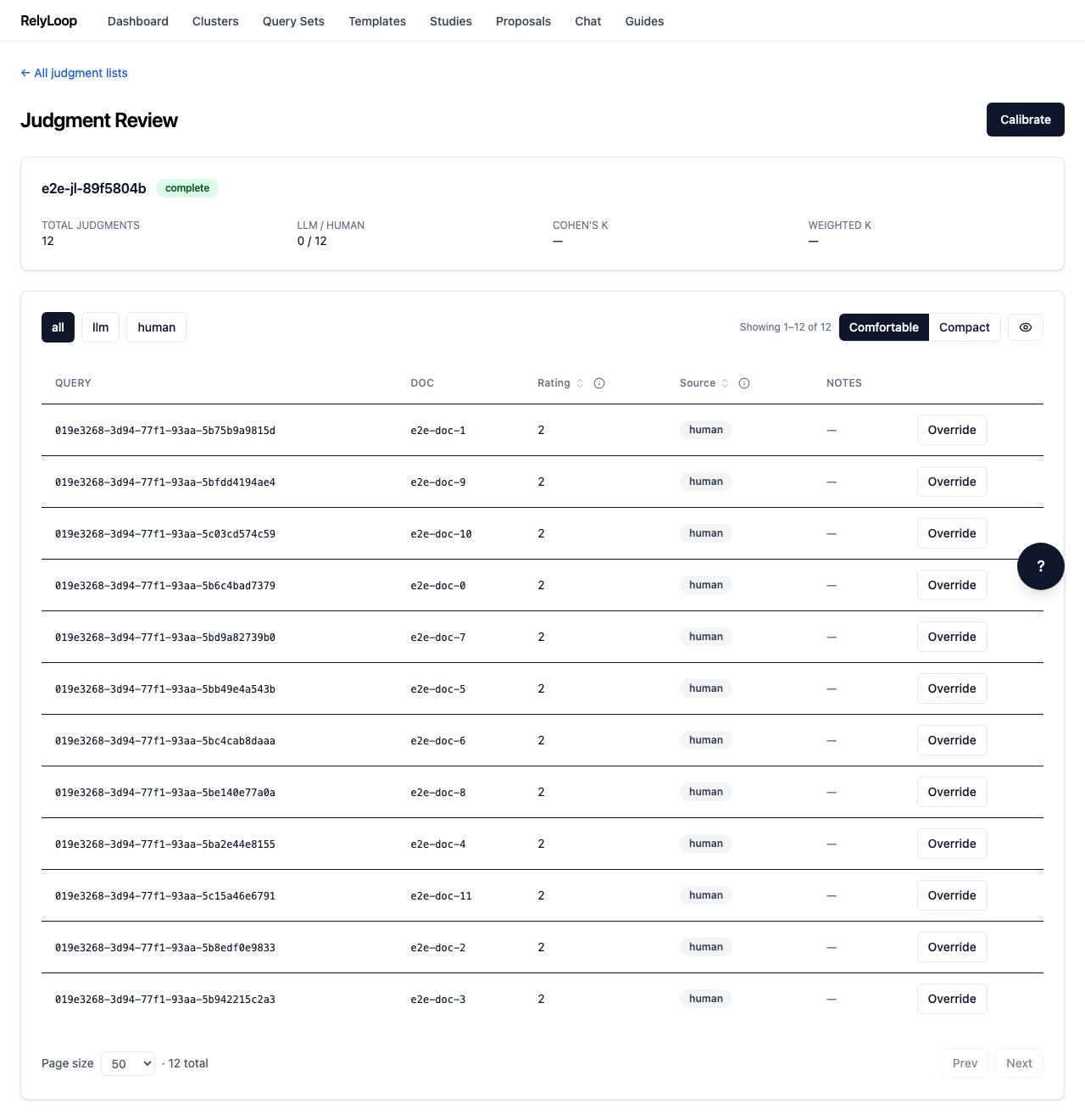Click query ID ending 5bd9a82739b0
The width and height of the screenshot is (1085, 1120).
(x=165, y=638)
